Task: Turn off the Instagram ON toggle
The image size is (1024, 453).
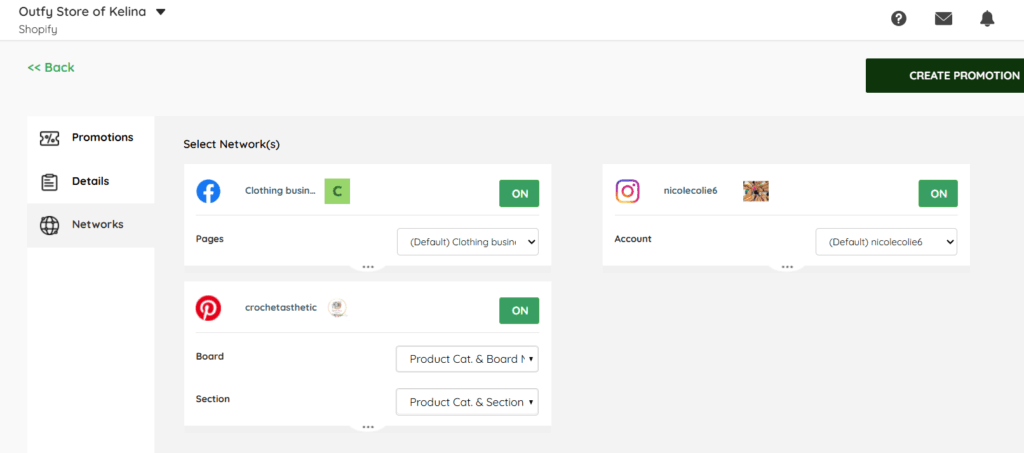Action: coord(938,193)
